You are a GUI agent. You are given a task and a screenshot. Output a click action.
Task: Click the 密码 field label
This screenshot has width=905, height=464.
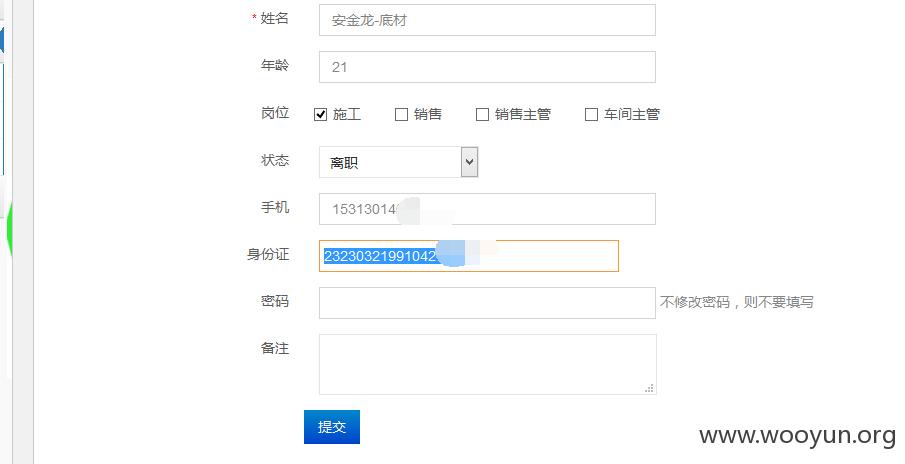(x=275, y=301)
